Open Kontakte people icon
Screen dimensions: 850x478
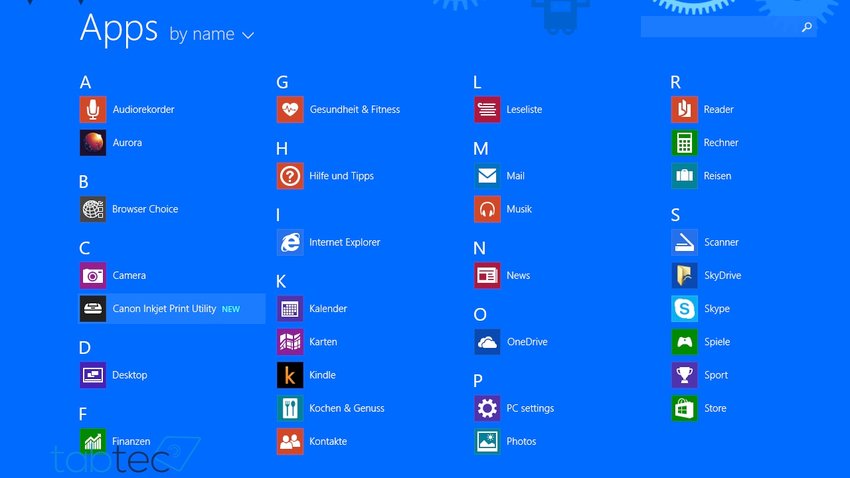click(x=290, y=441)
